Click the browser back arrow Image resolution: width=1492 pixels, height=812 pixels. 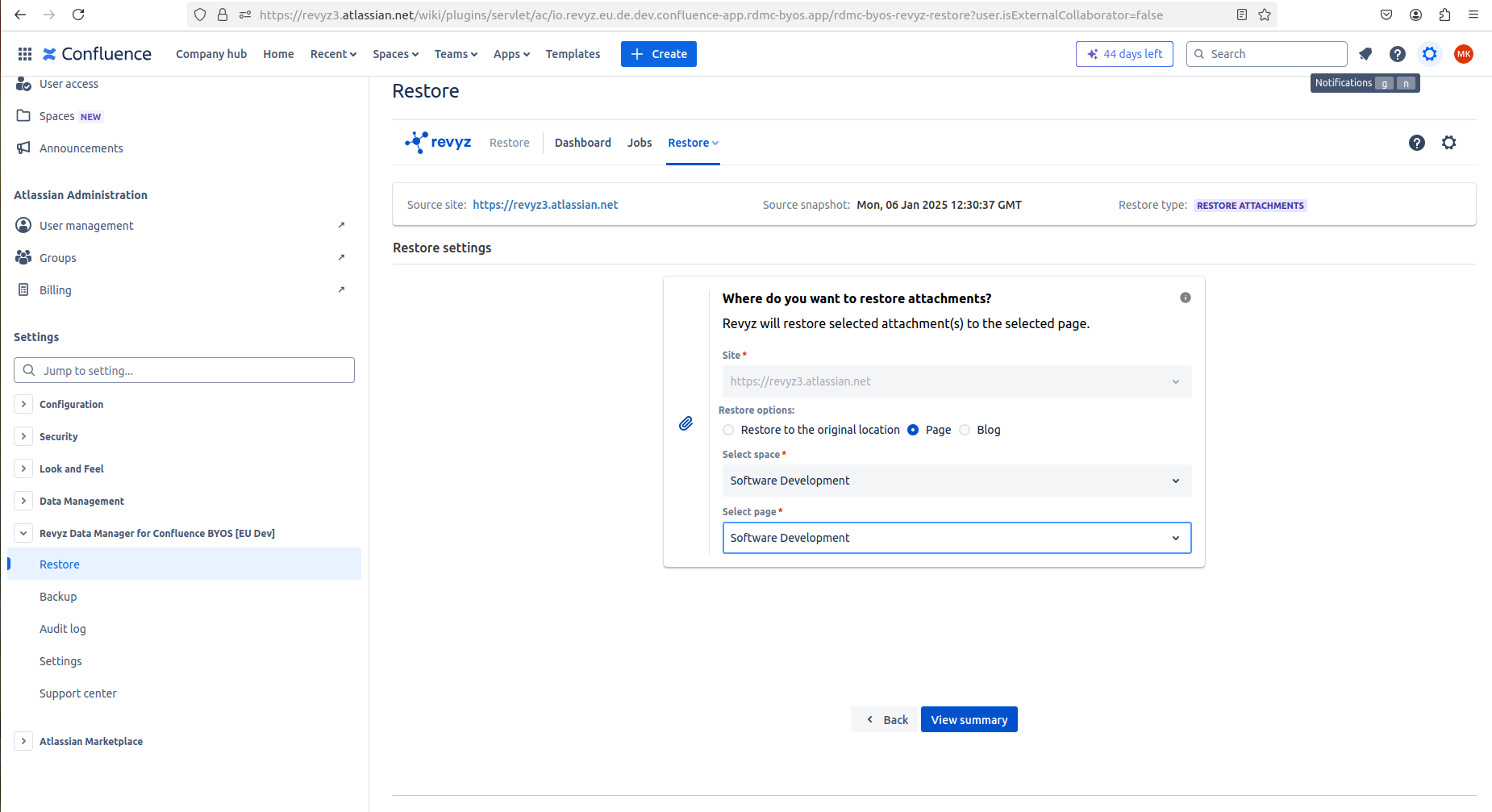pyautogui.click(x=20, y=15)
